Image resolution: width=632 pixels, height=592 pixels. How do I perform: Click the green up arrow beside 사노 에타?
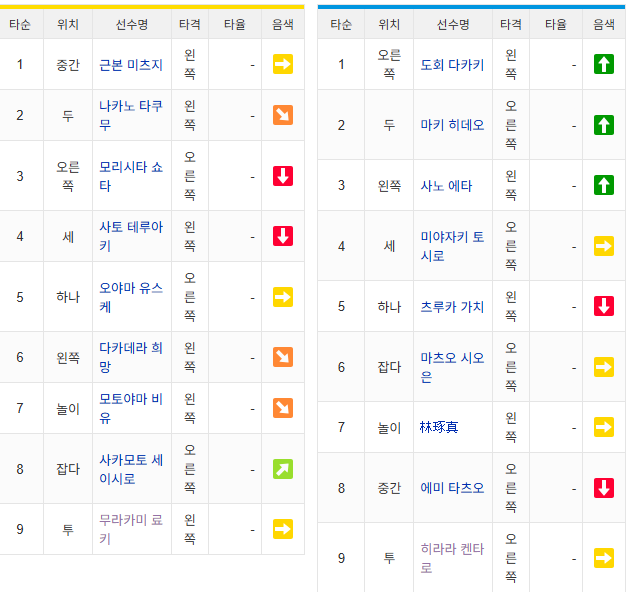point(604,185)
